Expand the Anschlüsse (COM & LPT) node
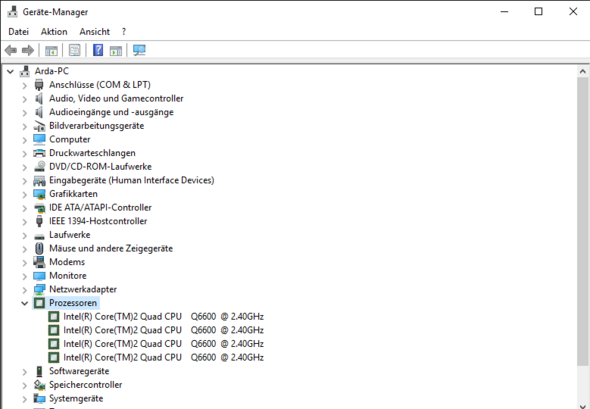This screenshot has height=409, width=590. (x=24, y=85)
